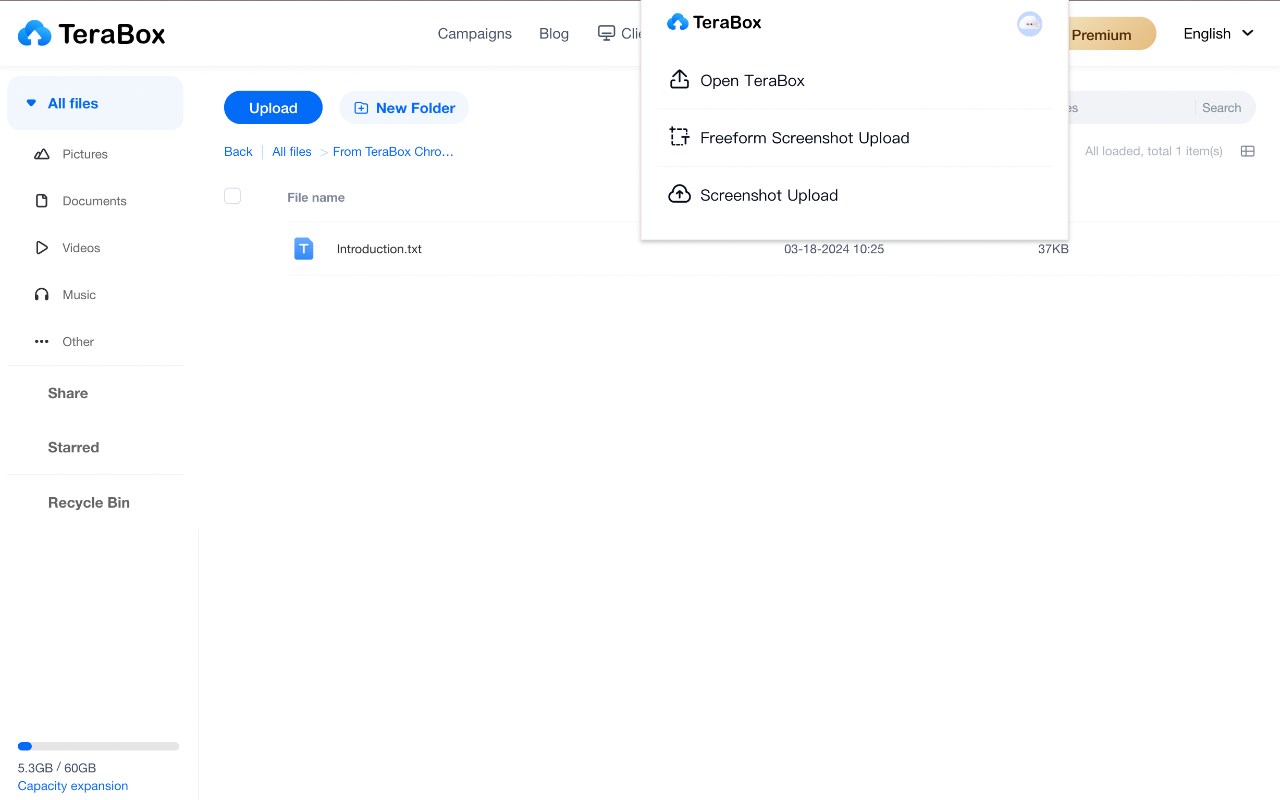Open the Campaigns page
This screenshot has height=800, width=1280.
click(475, 33)
